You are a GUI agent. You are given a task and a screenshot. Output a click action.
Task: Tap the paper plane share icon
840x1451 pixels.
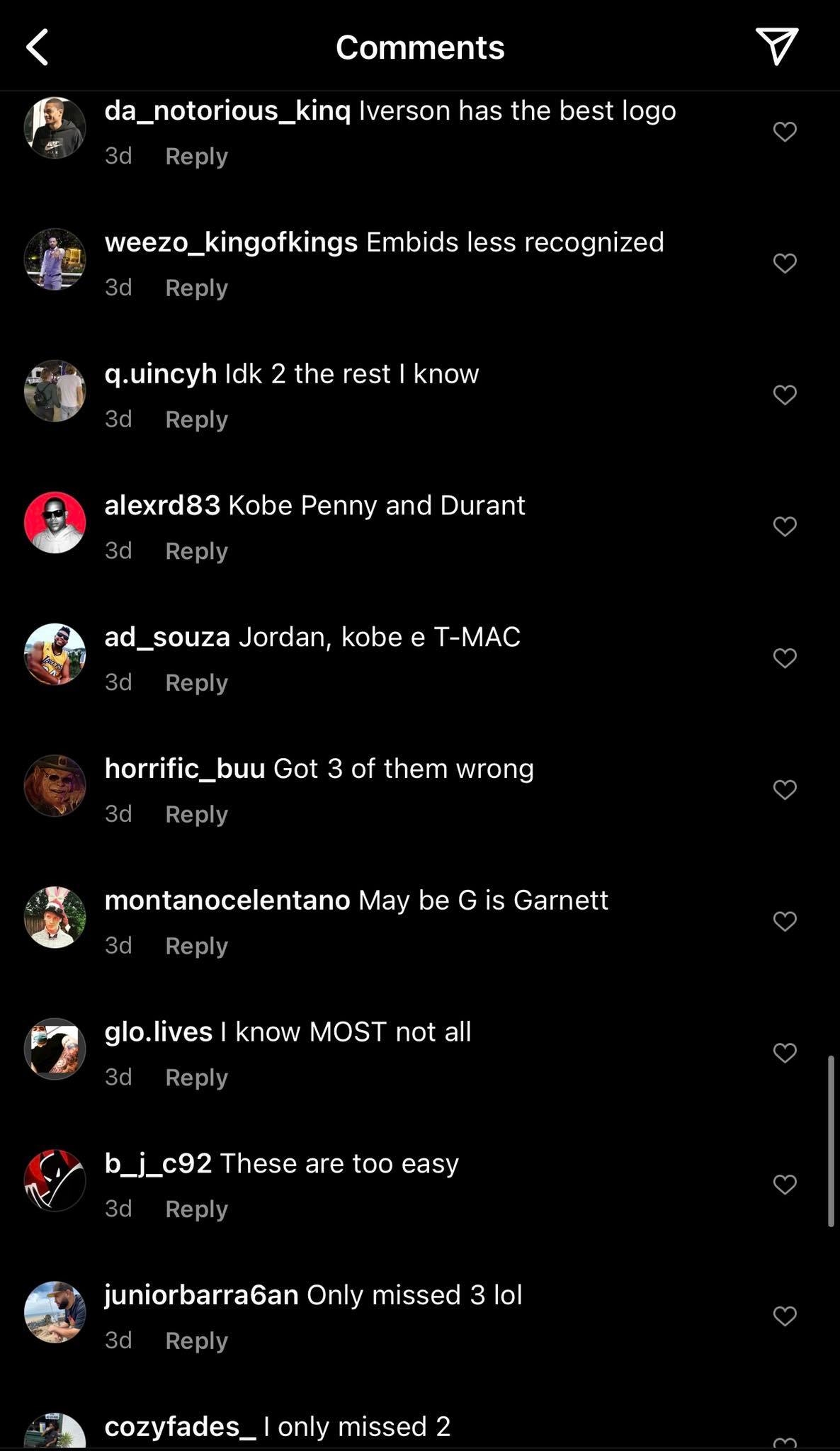(777, 46)
